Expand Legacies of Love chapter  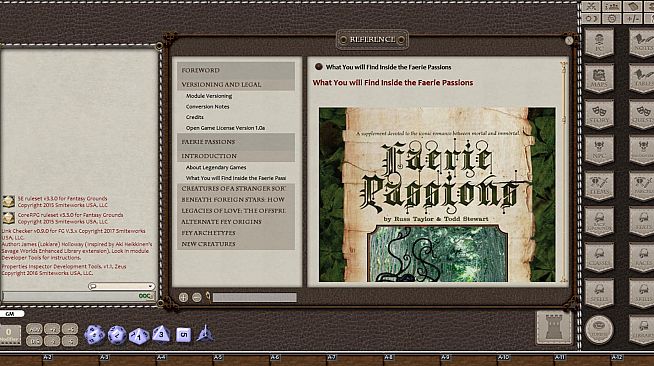(x=236, y=211)
